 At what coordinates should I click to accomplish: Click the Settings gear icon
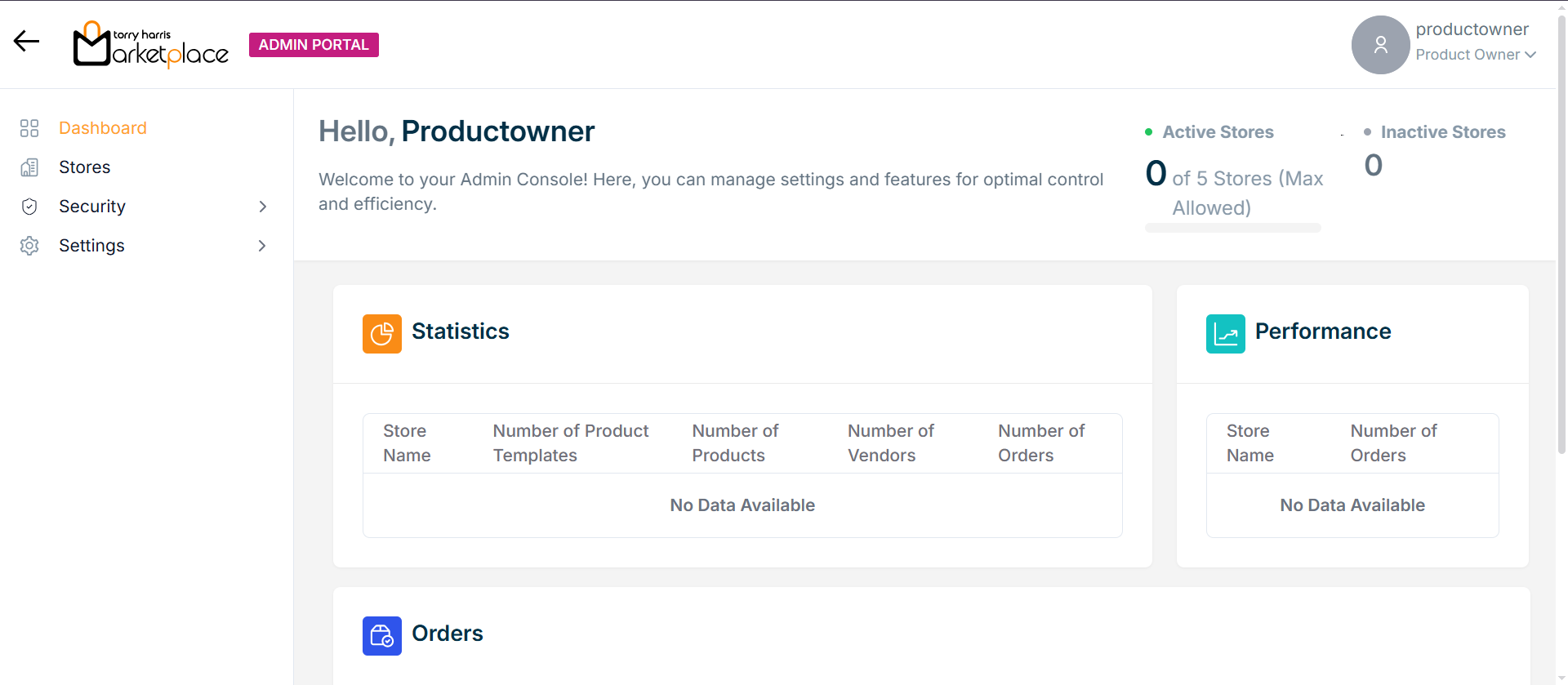click(29, 246)
